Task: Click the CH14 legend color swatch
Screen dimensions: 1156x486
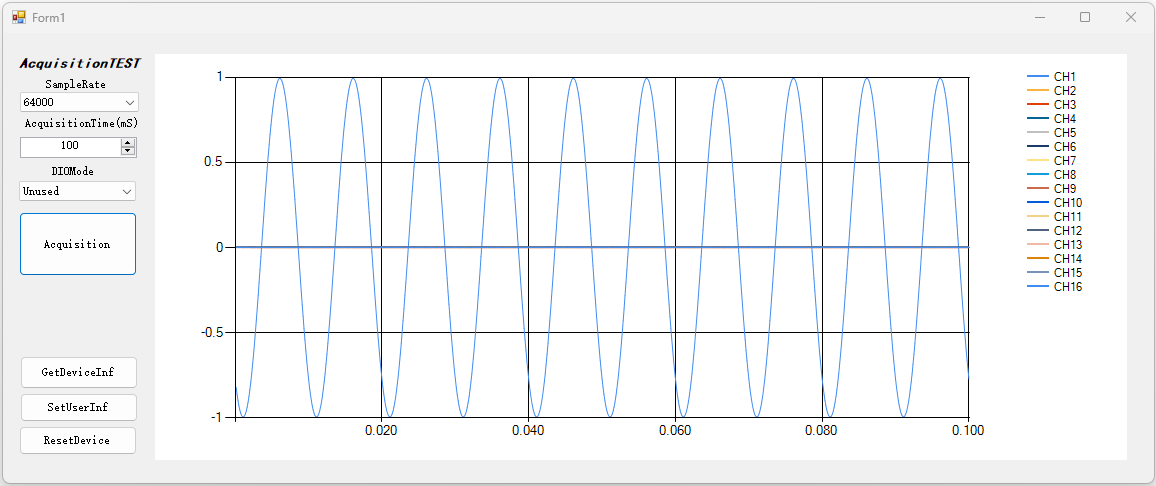Action: coord(1038,259)
